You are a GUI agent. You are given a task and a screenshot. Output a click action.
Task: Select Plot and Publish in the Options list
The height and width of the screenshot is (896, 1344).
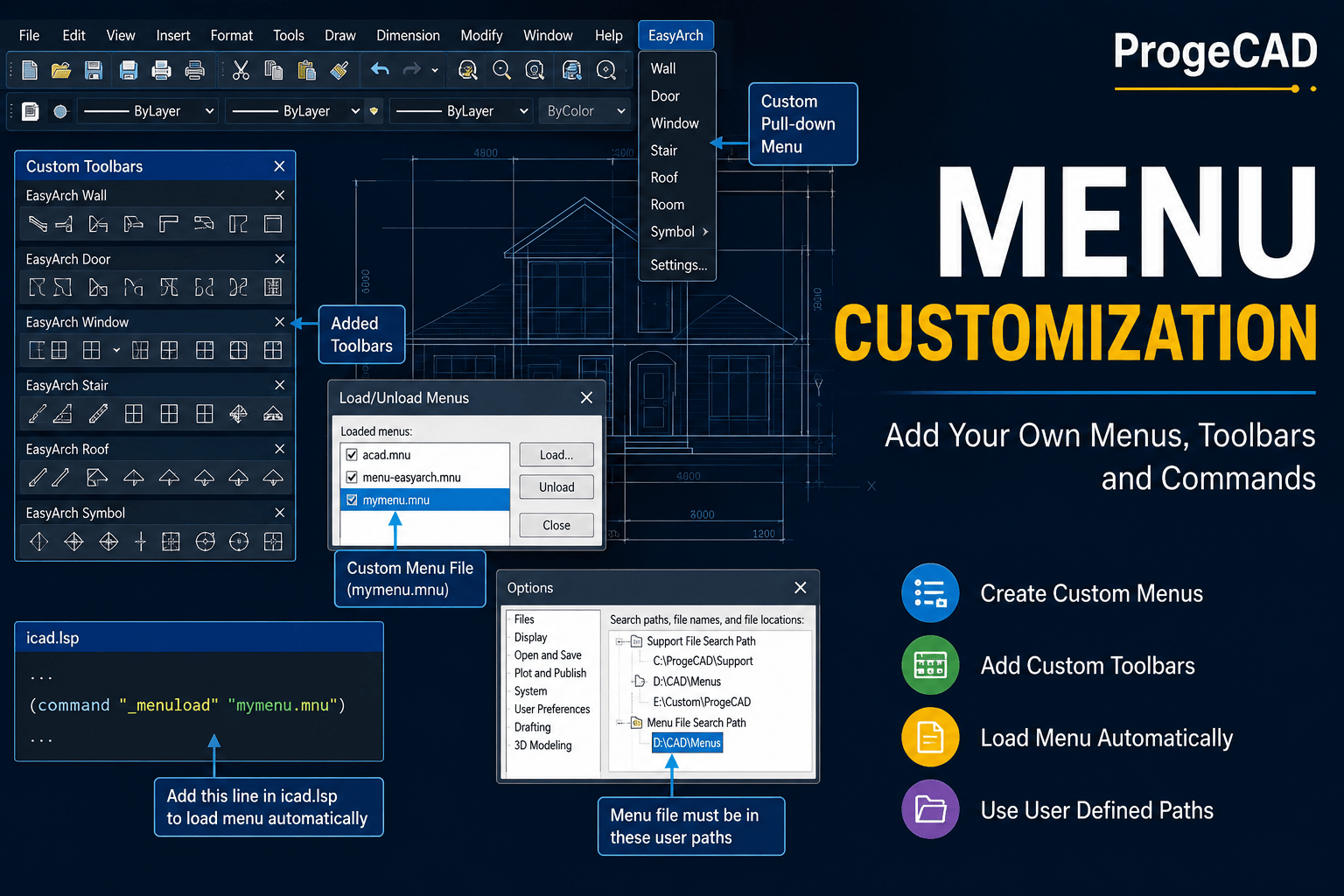click(550, 673)
